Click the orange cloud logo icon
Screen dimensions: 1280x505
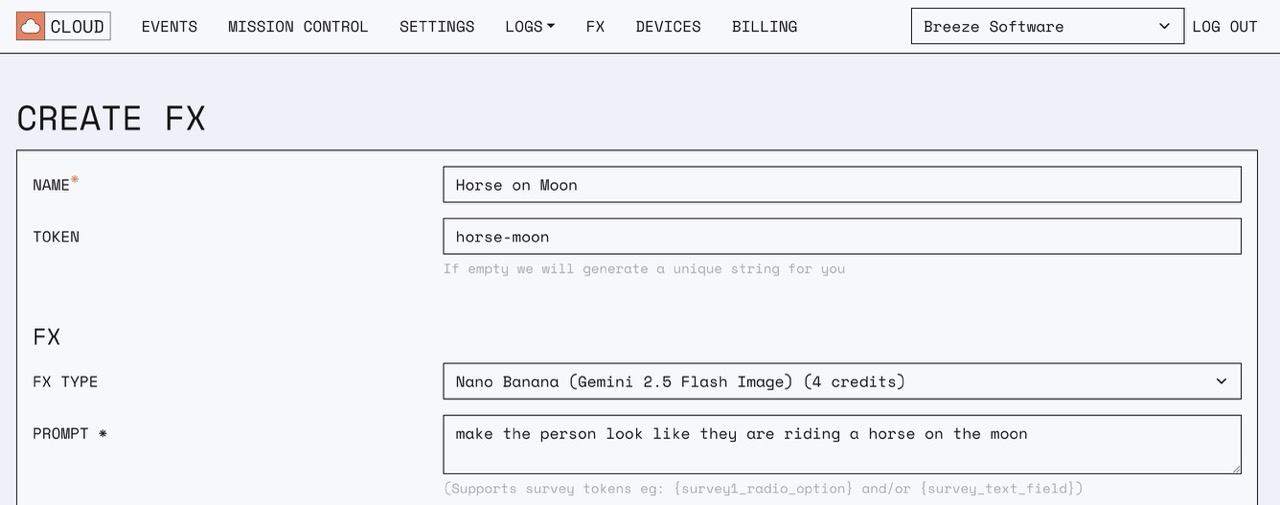(x=31, y=26)
